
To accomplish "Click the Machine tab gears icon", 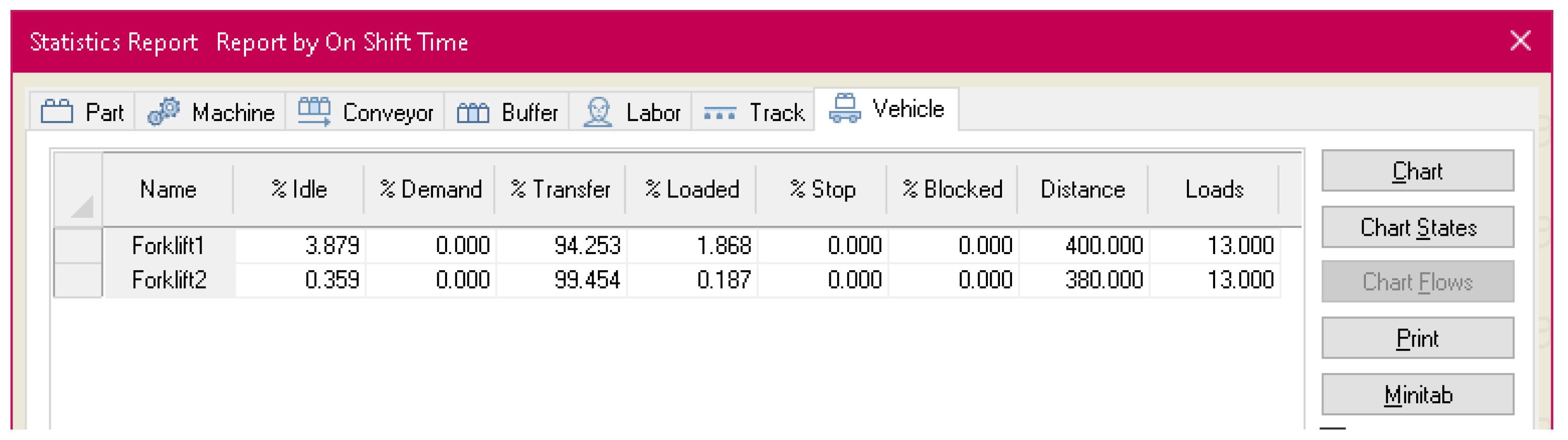I will coord(164,112).
